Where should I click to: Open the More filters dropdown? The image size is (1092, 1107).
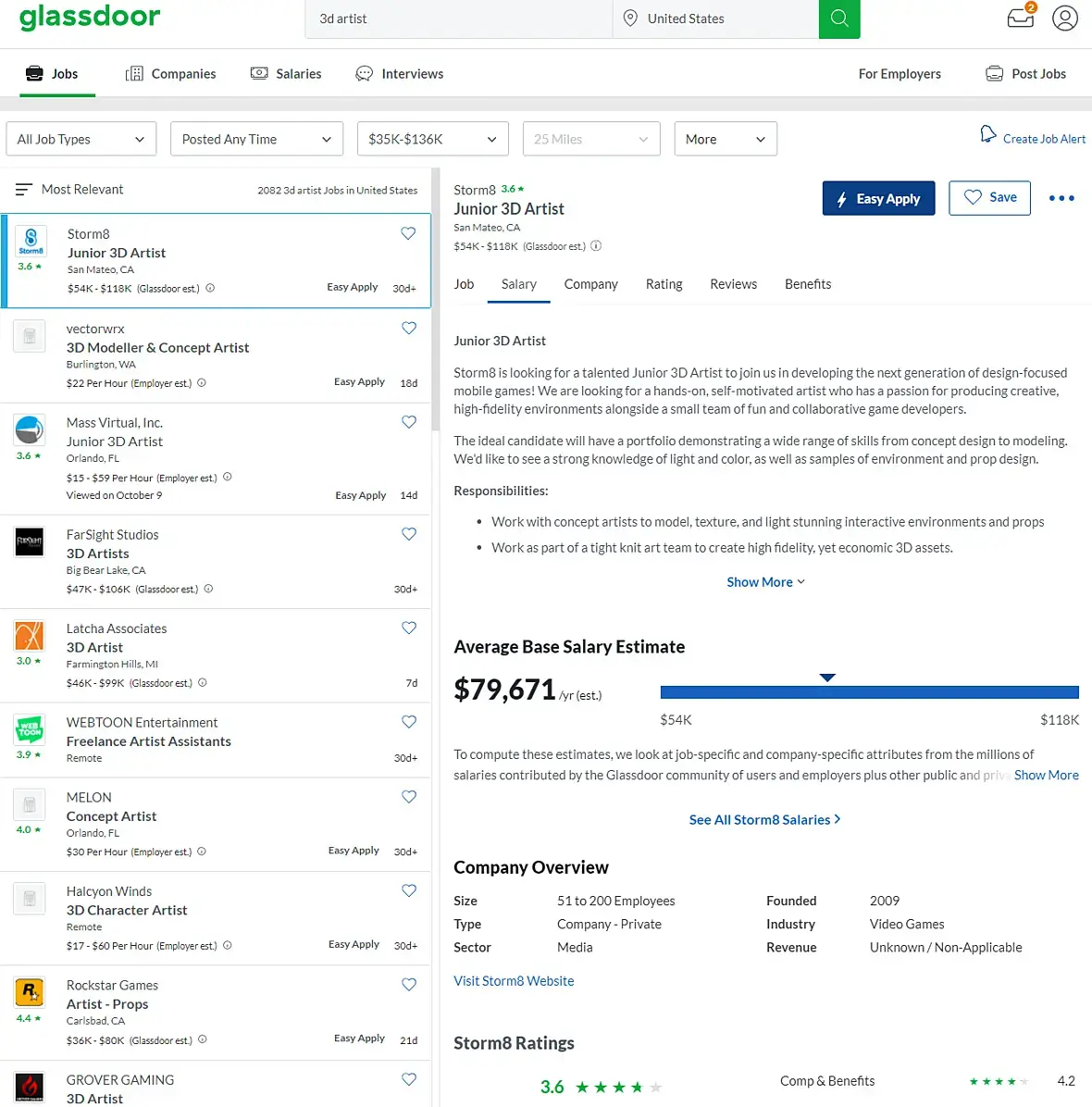click(x=726, y=139)
